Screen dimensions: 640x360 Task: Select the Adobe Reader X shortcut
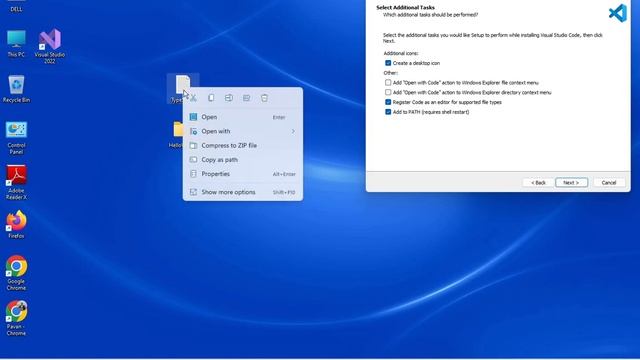[16, 182]
